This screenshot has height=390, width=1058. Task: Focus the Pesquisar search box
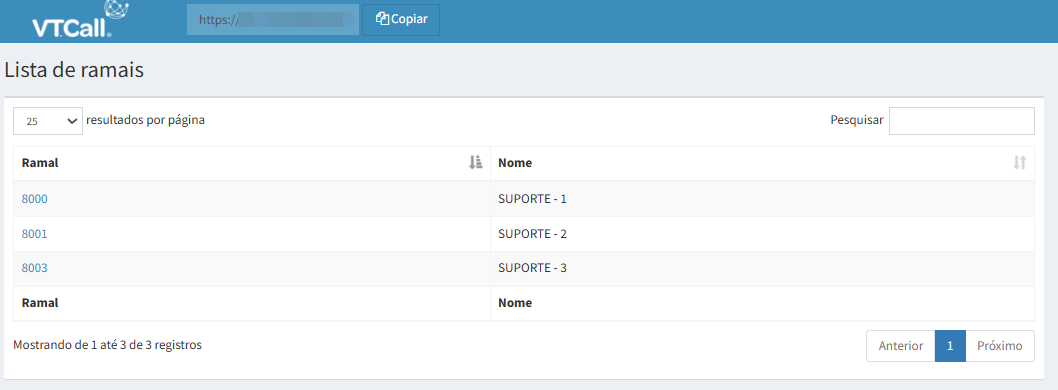pyautogui.click(x=962, y=121)
